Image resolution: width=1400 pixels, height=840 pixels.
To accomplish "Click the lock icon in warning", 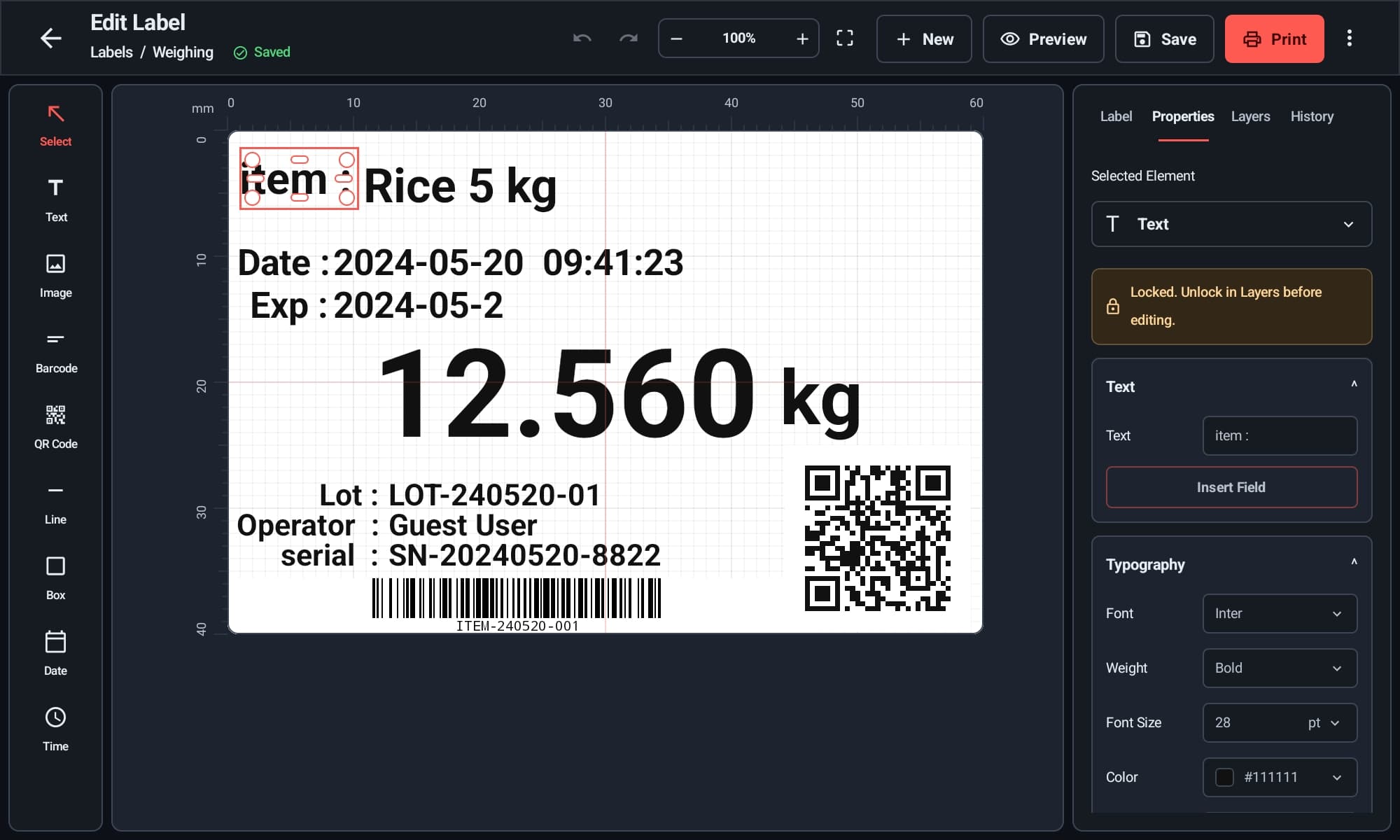I will pyautogui.click(x=1113, y=307).
